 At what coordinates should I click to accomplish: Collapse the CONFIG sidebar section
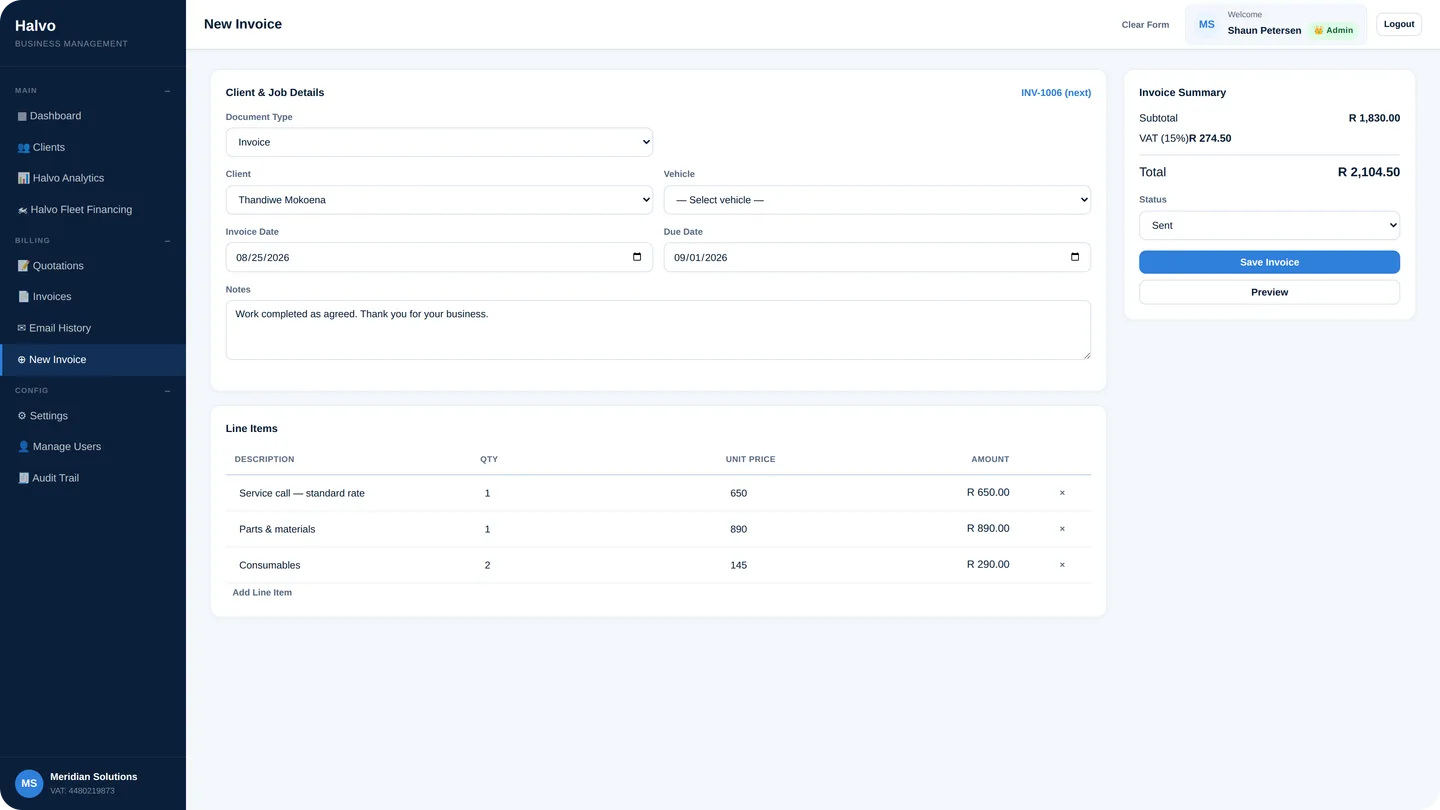tap(167, 391)
